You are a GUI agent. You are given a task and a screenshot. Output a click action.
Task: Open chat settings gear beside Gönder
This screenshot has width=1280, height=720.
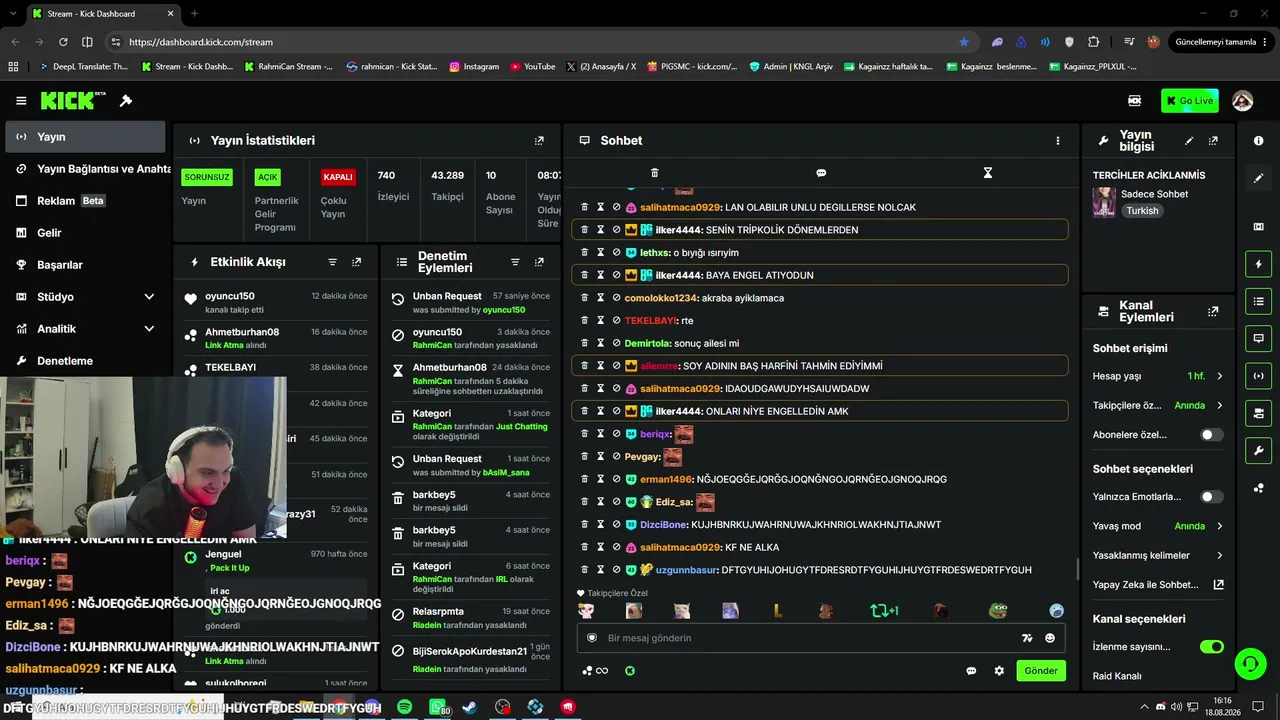(998, 671)
